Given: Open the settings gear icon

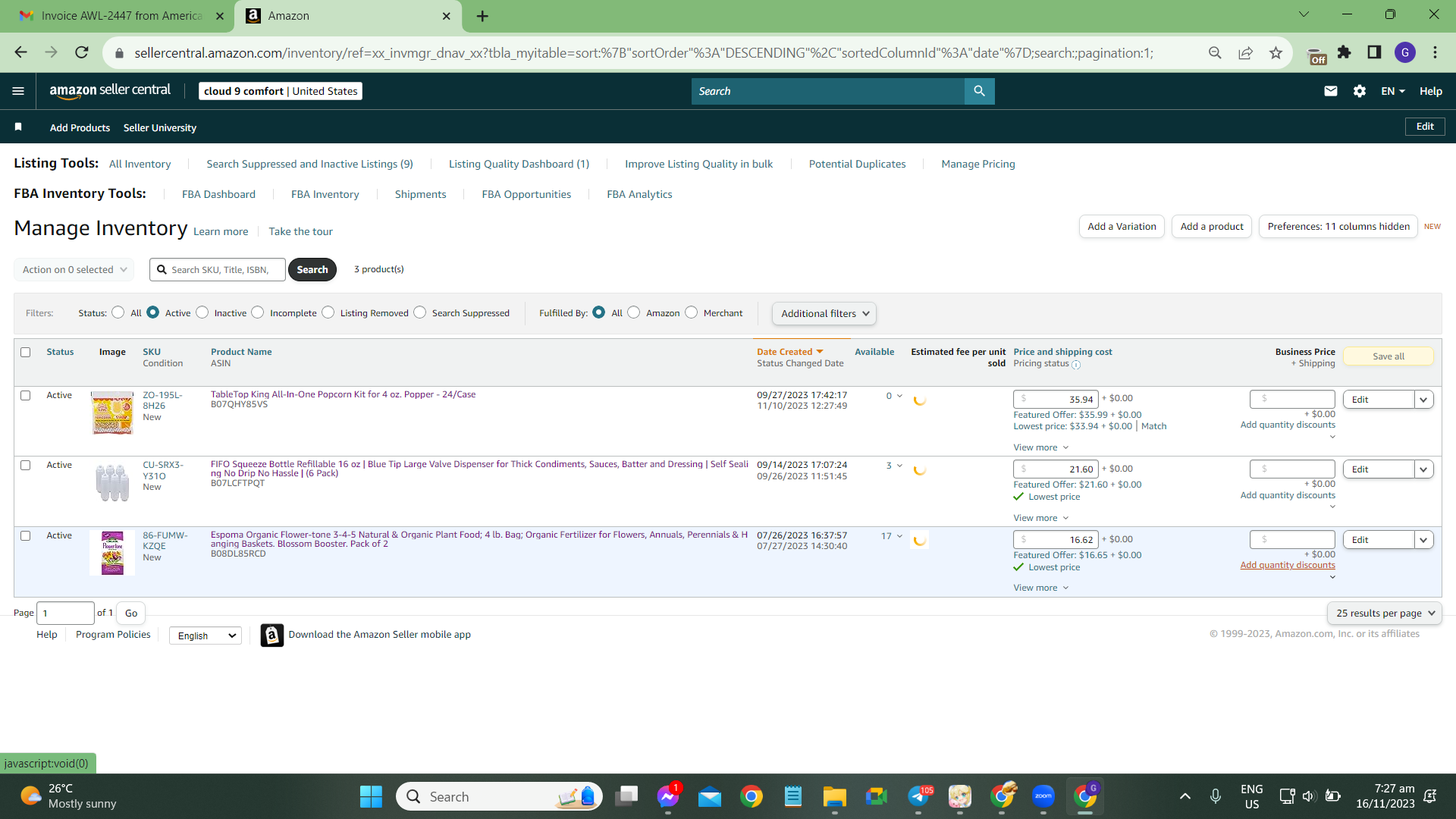Looking at the screenshot, I should tap(1360, 91).
